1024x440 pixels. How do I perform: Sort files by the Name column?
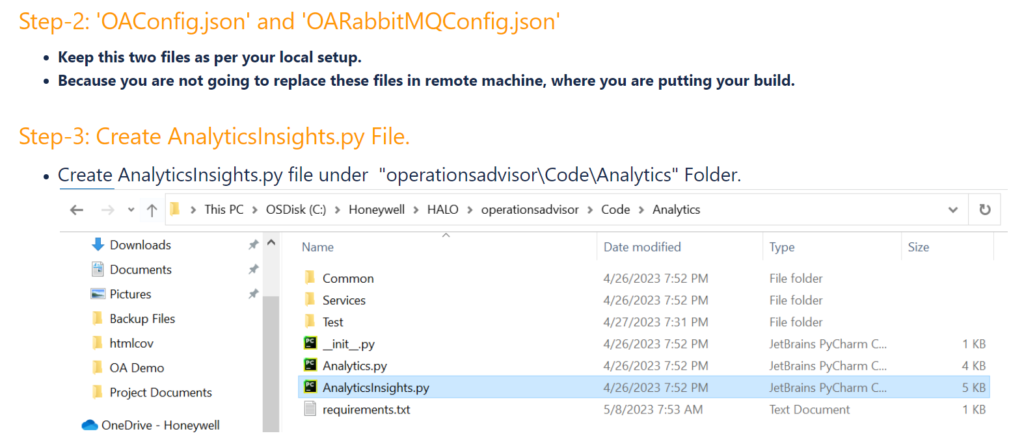tap(317, 247)
